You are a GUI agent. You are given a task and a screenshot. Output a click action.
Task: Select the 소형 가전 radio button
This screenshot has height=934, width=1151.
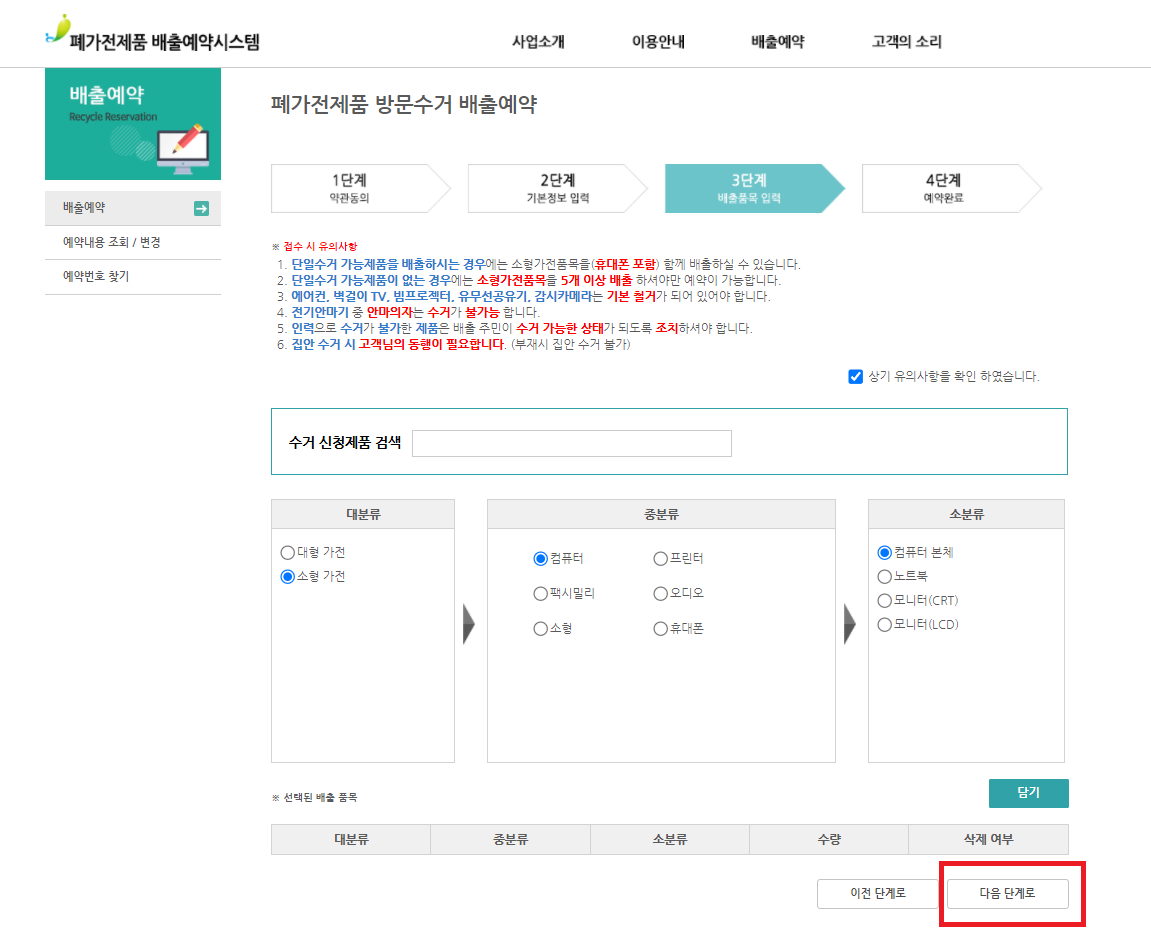coord(288,576)
